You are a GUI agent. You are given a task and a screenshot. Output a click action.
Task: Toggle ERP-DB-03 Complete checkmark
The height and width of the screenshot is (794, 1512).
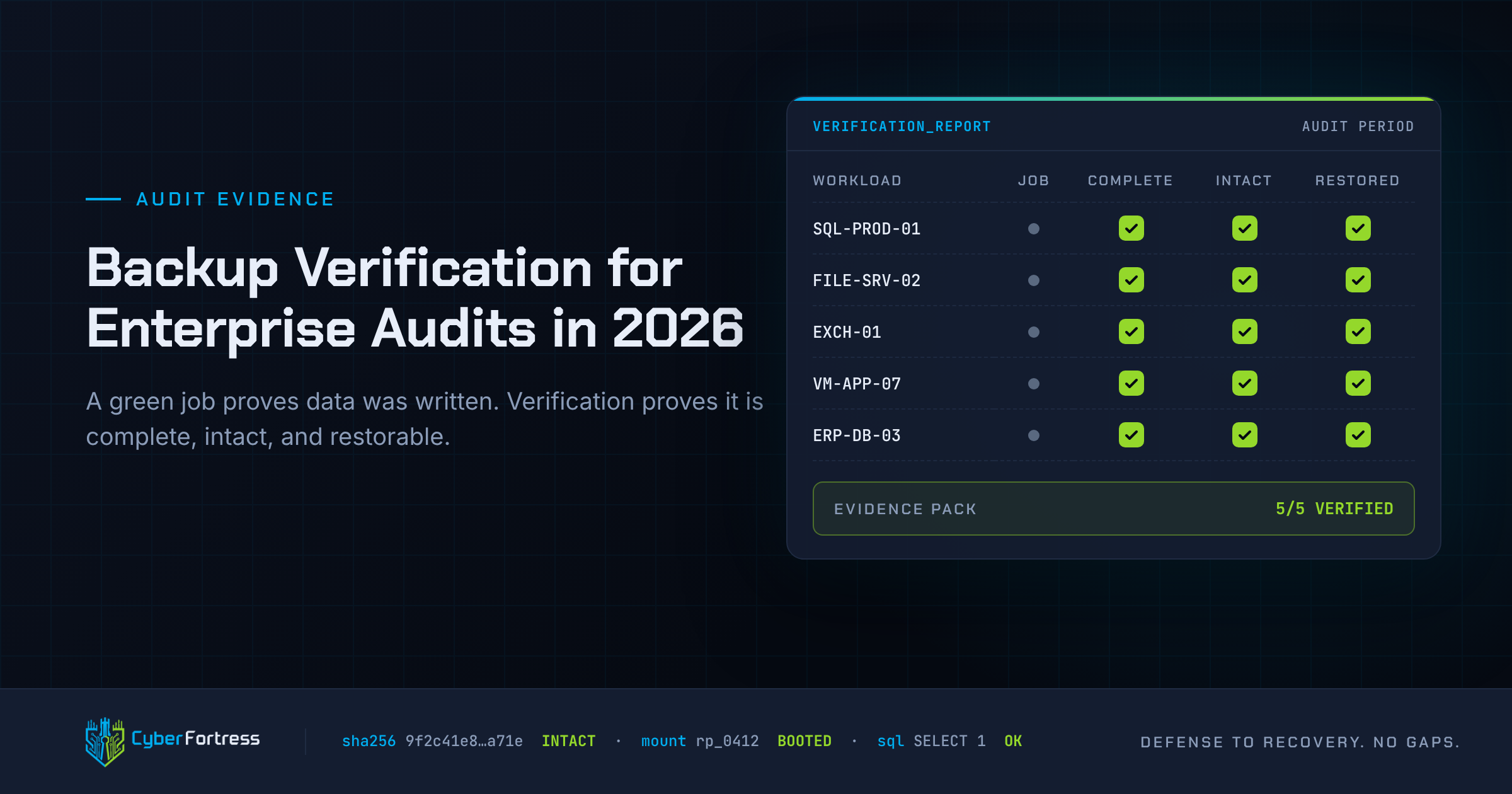coord(1131,435)
